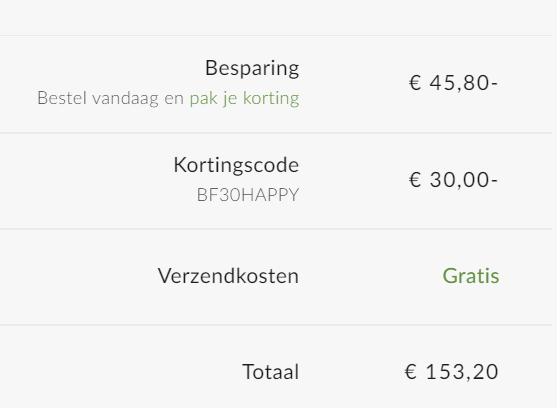Click the divider line above the Besparing row
This screenshot has width=557, height=408.
coord(276,36)
